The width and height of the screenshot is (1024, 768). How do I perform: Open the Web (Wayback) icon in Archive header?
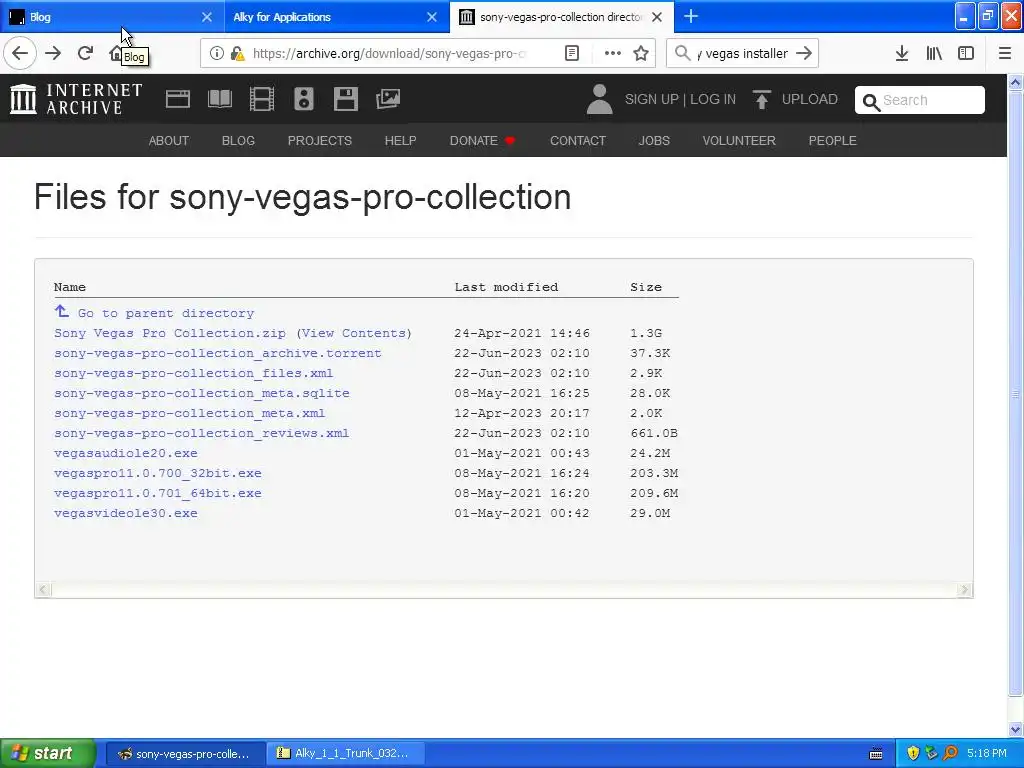tap(178, 99)
